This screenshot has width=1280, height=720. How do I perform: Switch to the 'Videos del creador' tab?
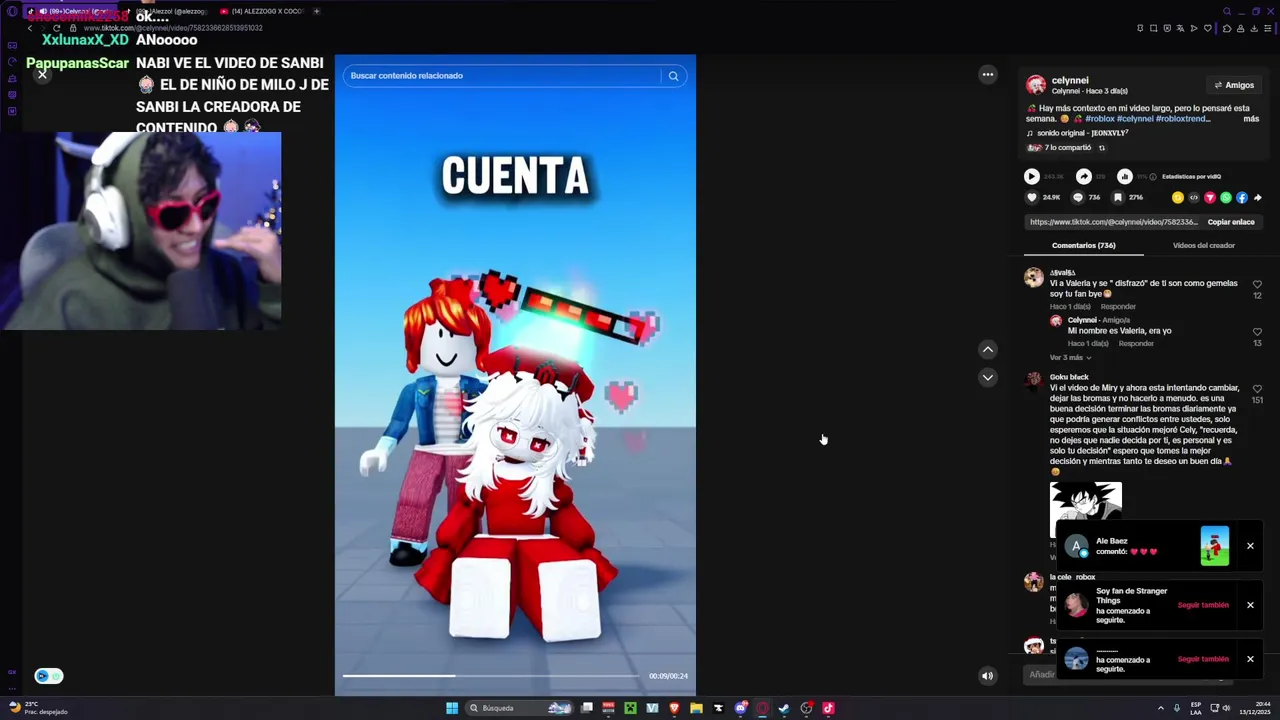(1203, 245)
